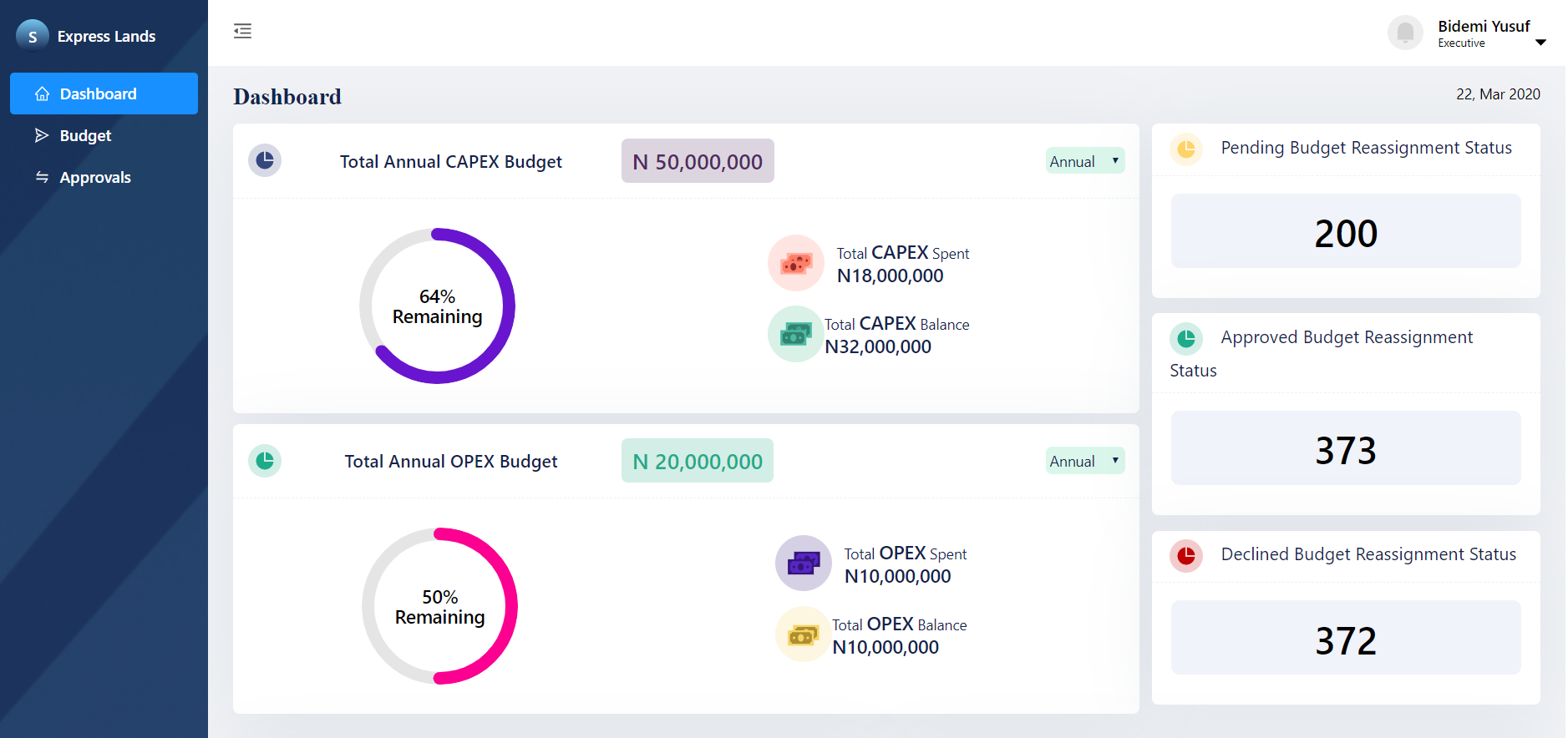Click the red Declined Reassignment status icon
Viewport: 1568px width, 738px height.
[x=1186, y=556]
